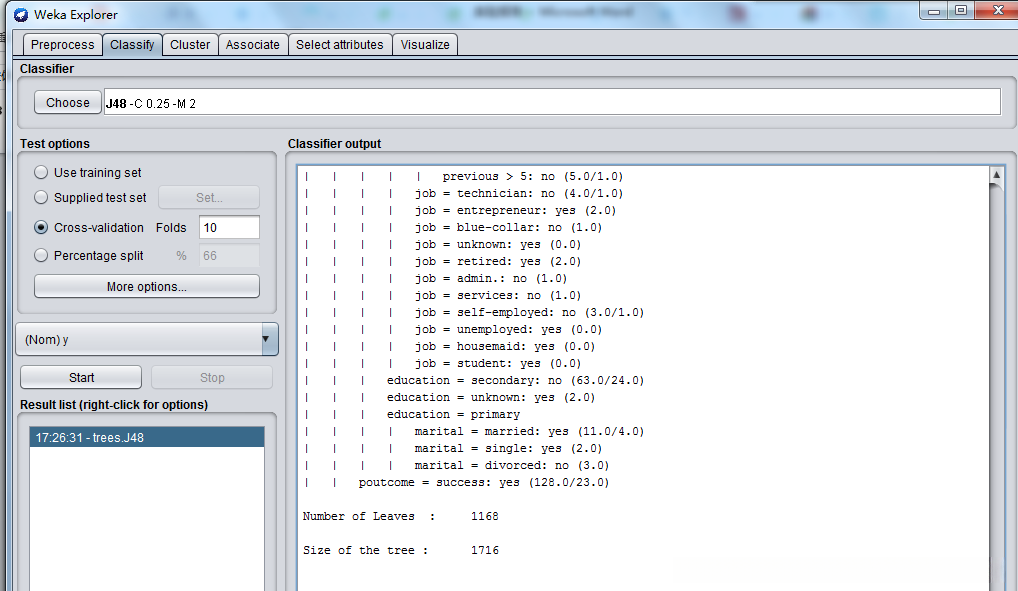The height and width of the screenshot is (591, 1018).
Task: Click J48 classifier options text field
Action: (x=552, y=103)
